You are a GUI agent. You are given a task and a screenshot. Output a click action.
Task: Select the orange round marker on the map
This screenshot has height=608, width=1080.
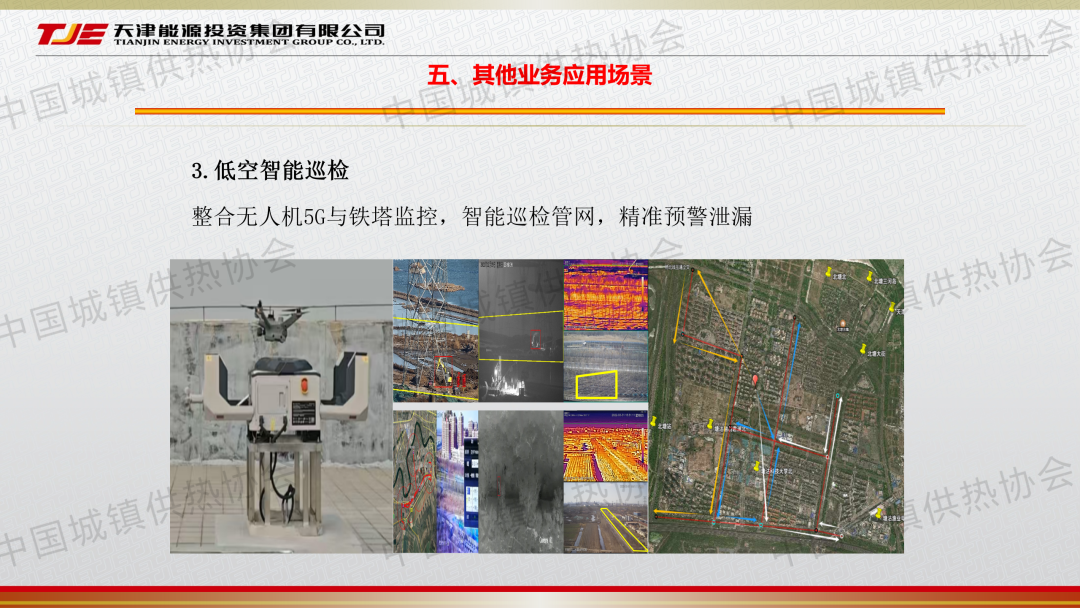[843, 325]
